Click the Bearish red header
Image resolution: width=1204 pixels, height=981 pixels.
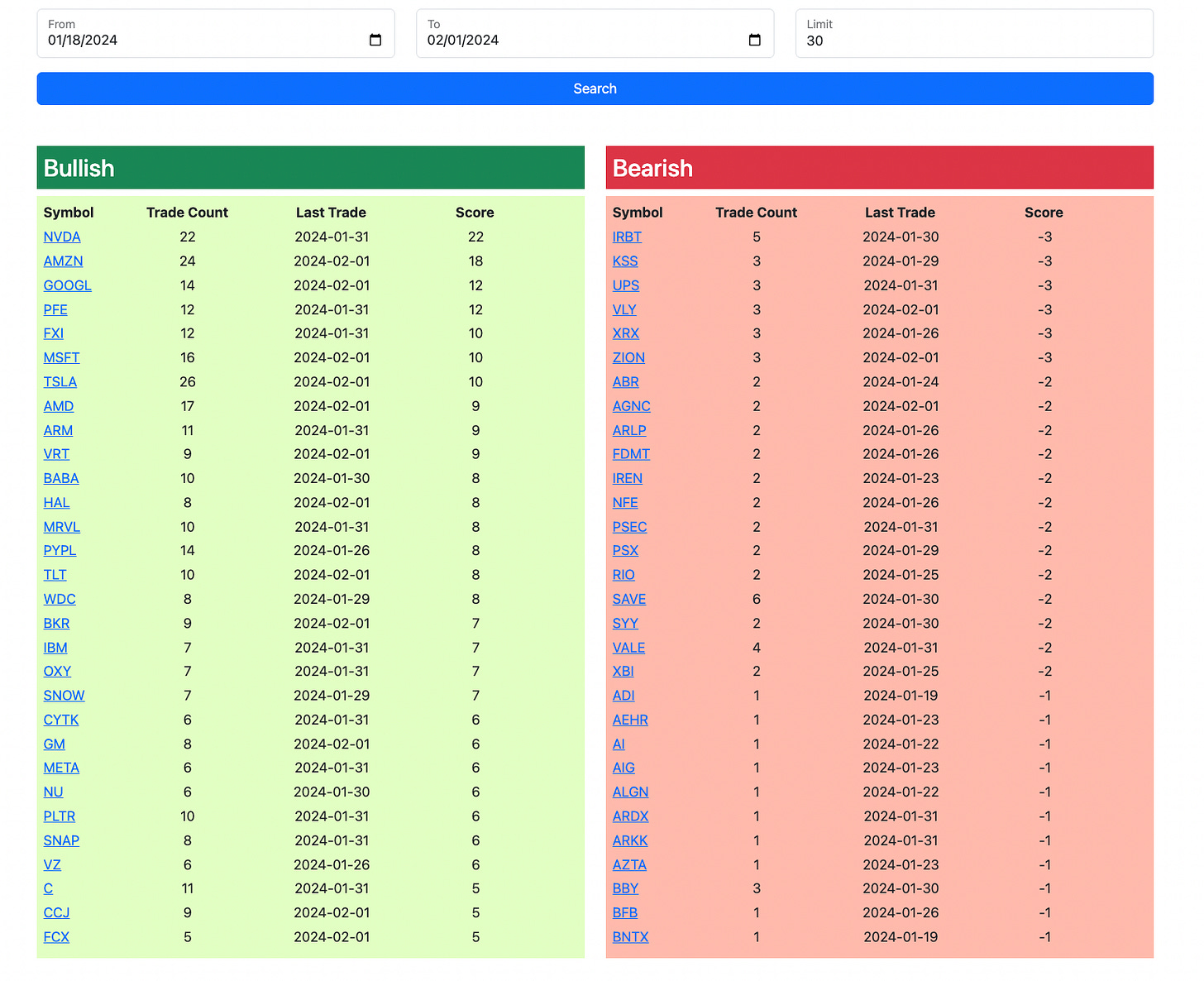click(880, 168)
